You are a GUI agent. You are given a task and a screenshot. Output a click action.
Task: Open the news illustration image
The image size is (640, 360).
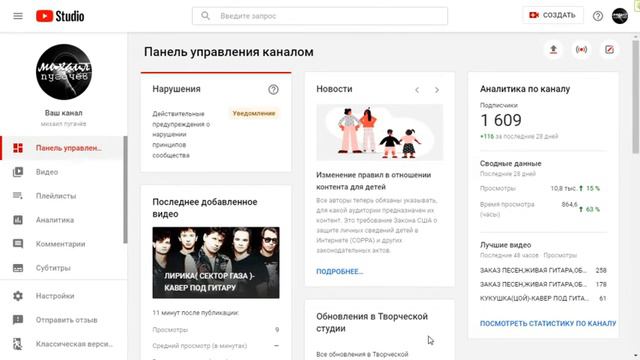click(x=380, y=132)
